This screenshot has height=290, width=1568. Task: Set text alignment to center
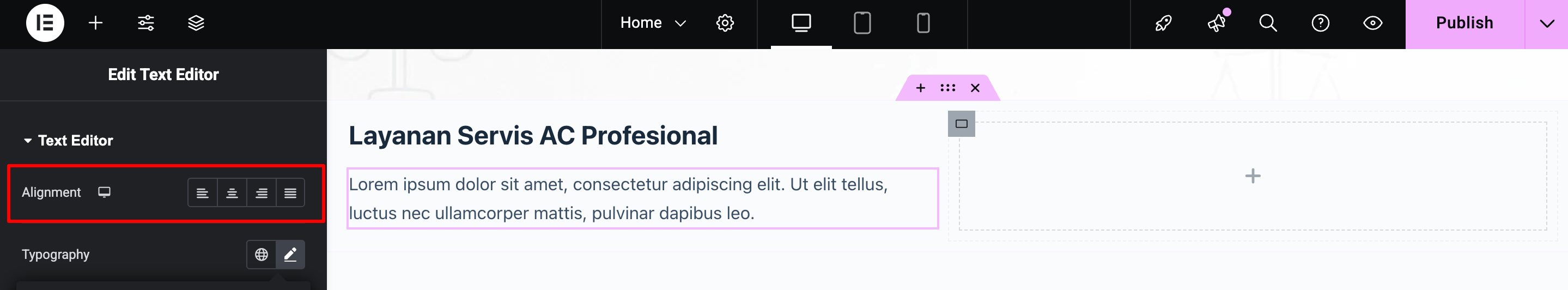pos(232,193)
